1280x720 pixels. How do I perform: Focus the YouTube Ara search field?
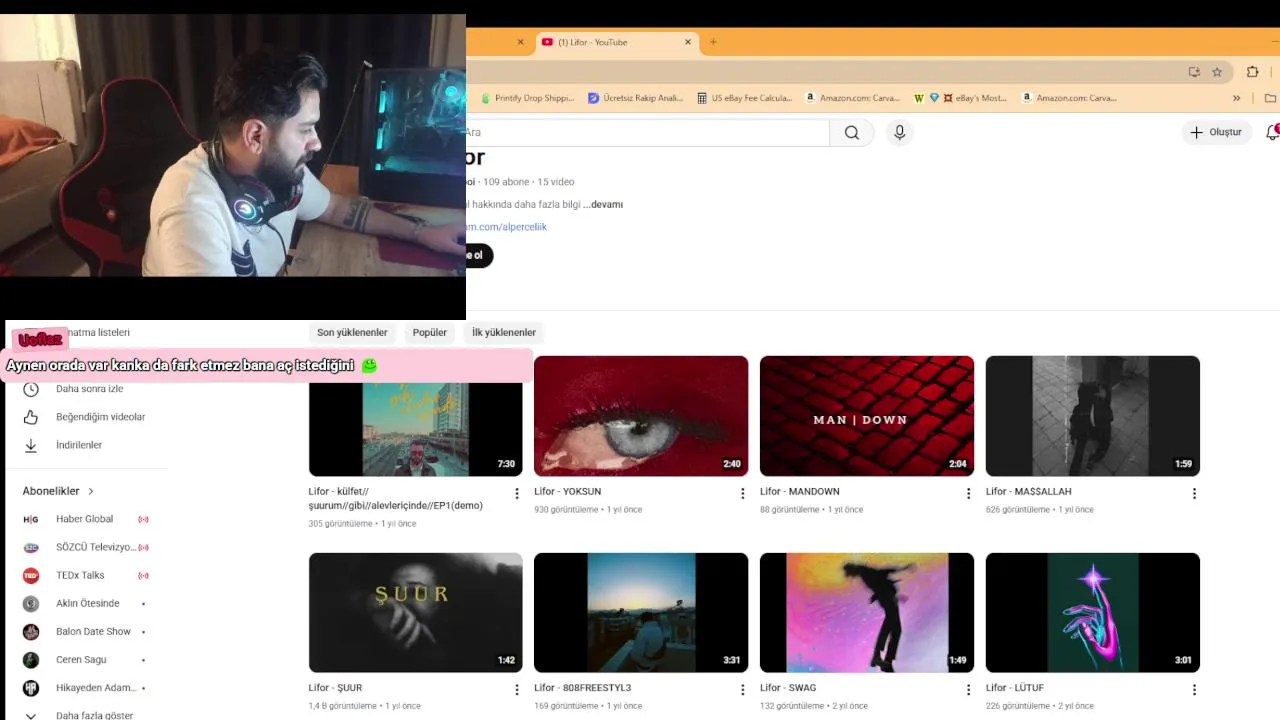(x=647, y=132)
